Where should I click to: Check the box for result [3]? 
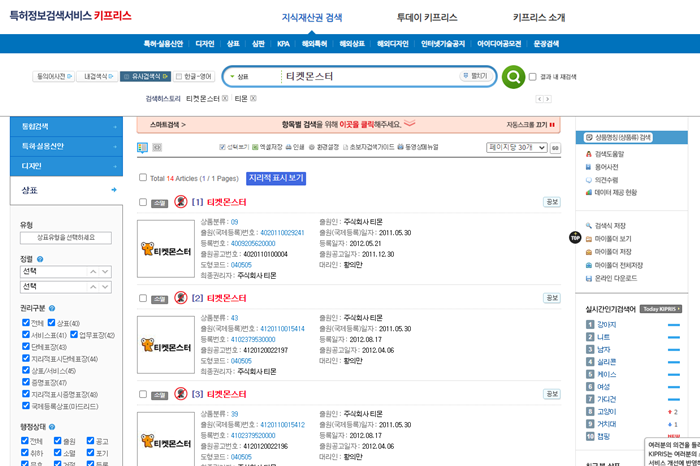[x=143, y=394]
